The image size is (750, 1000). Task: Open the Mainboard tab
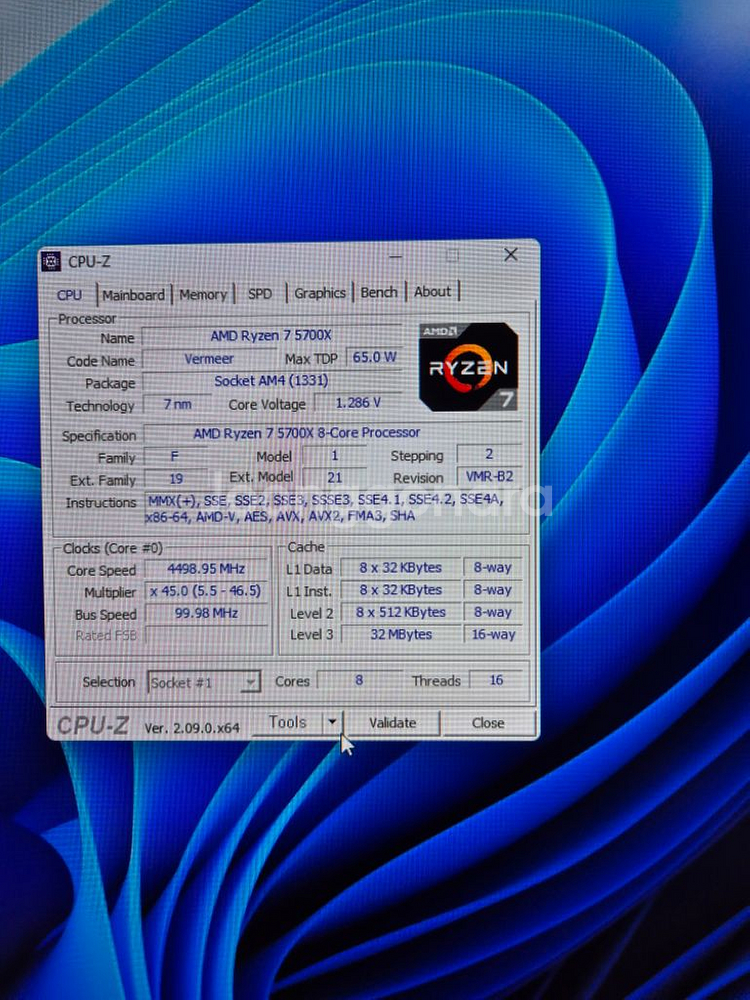133,295
